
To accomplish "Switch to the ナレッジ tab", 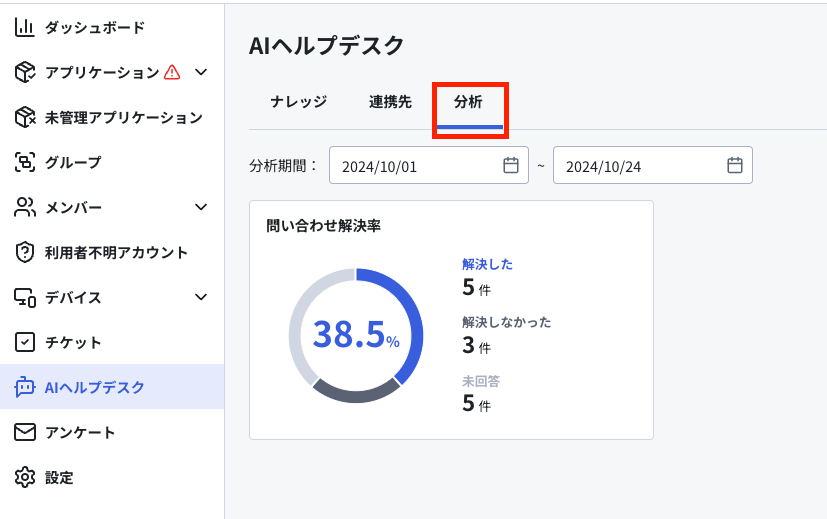I will coord(299,102).
